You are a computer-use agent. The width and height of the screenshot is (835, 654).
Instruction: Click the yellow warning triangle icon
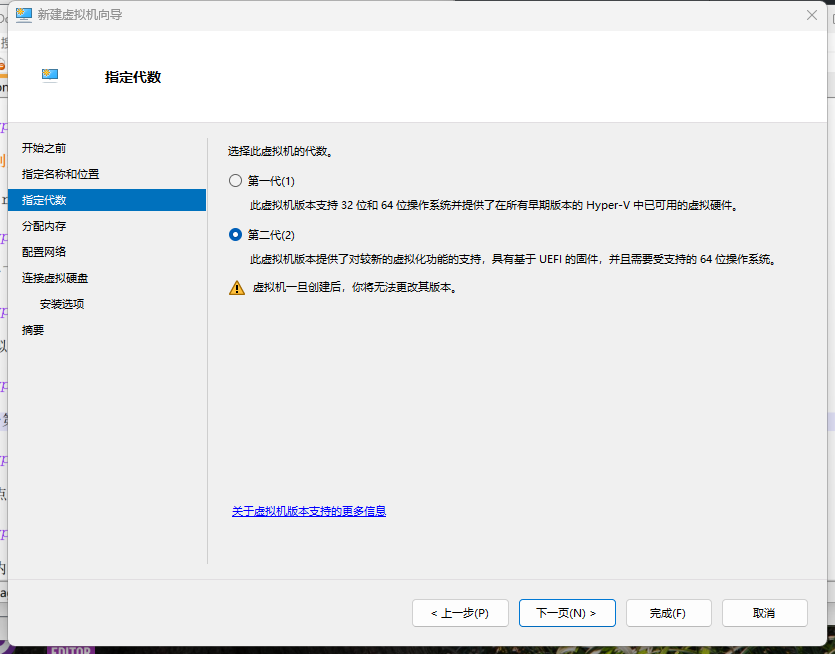point(237,288)
